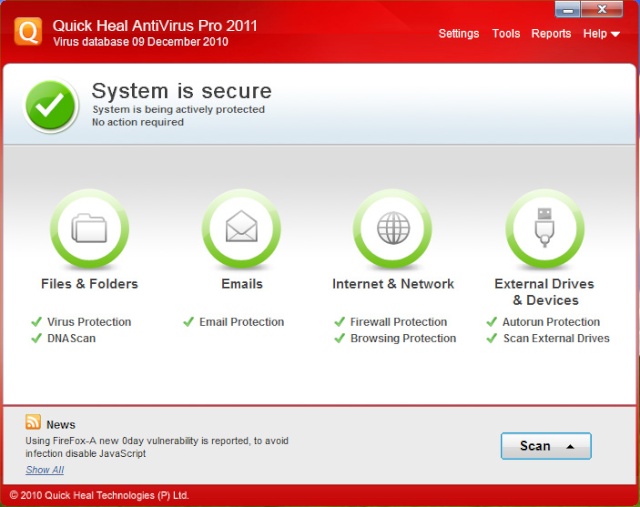Open Virus Protection status text
This screenshot has height=507, width=640.
point(89,322)
